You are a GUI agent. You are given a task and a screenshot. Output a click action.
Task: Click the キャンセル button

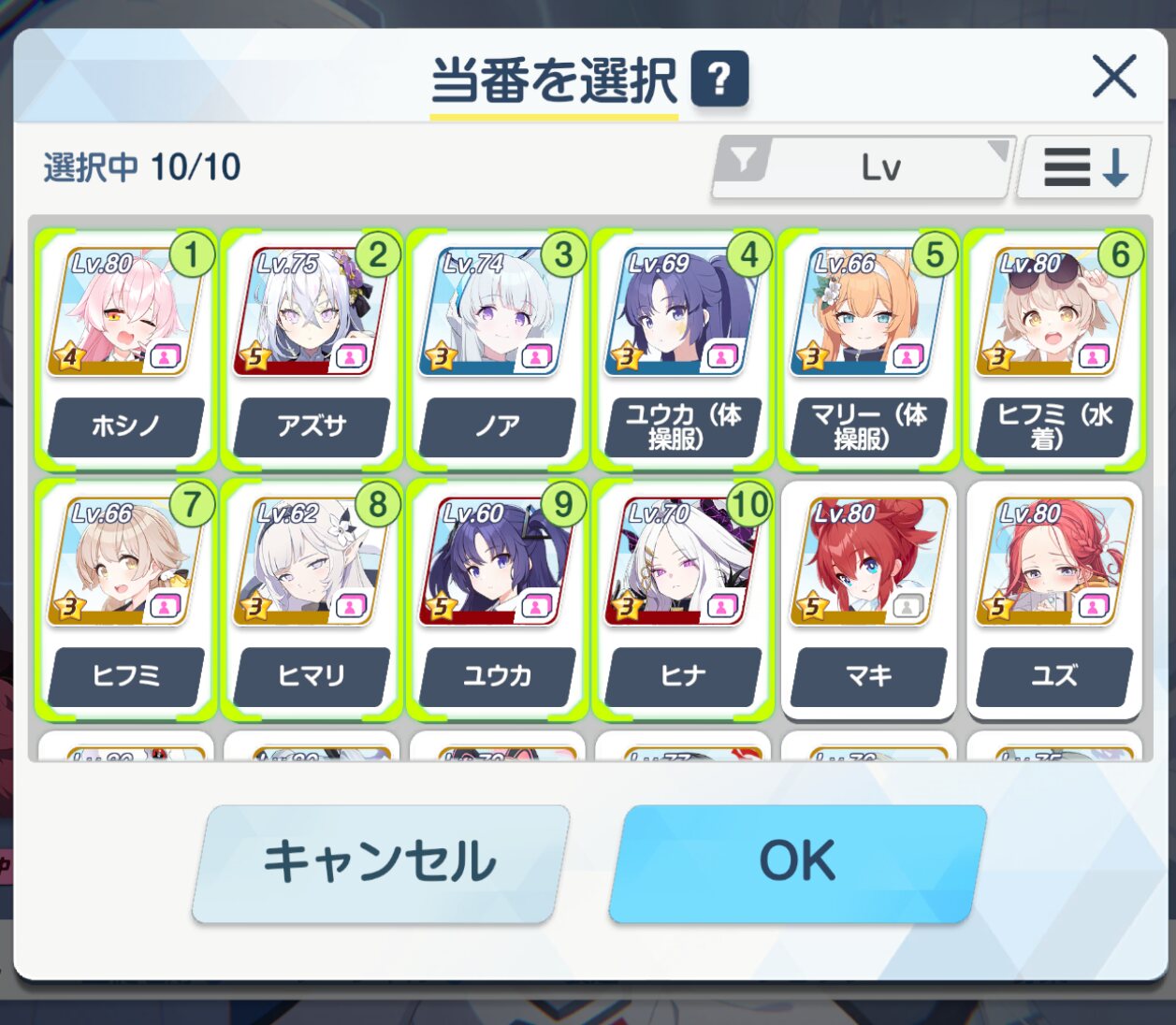[381, 863]
